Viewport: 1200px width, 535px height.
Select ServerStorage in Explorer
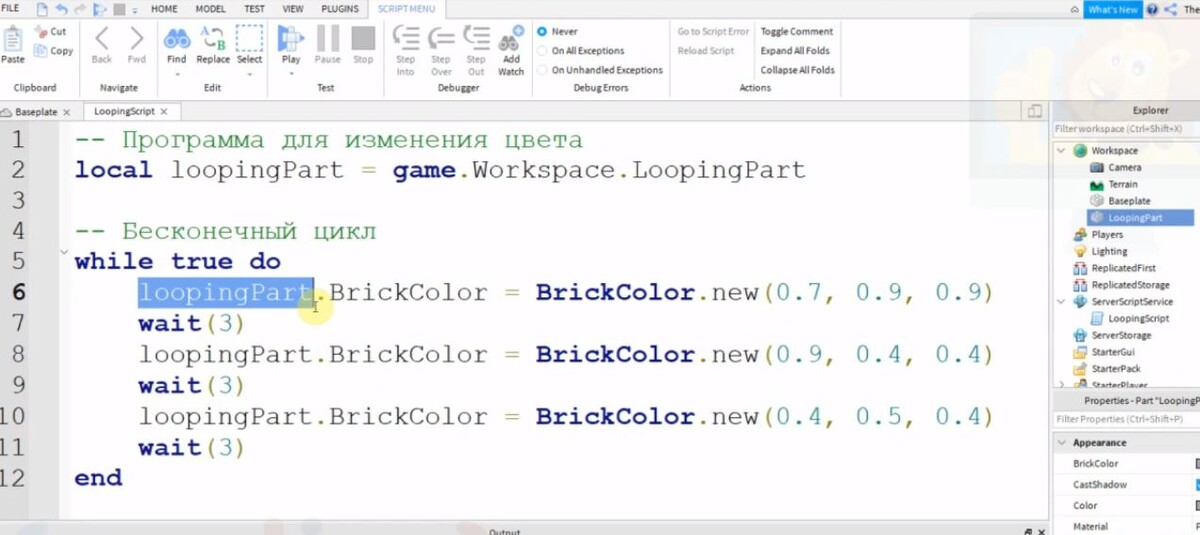pyautogui.click(x=1112, y=335)
